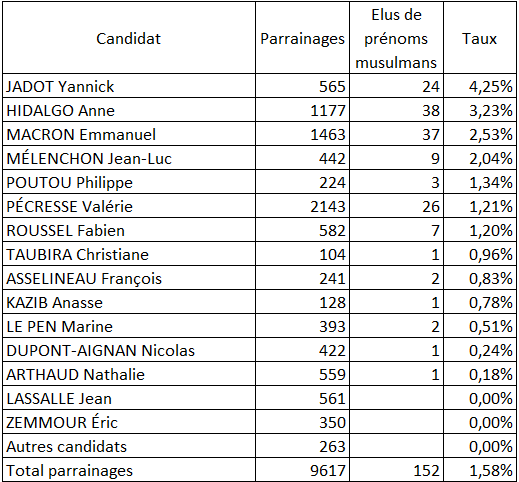Select TAUBIRA Christiane's 0,96% cell
Image resolution: width=519 pixels, height=482 pixels.
(480, 254)
